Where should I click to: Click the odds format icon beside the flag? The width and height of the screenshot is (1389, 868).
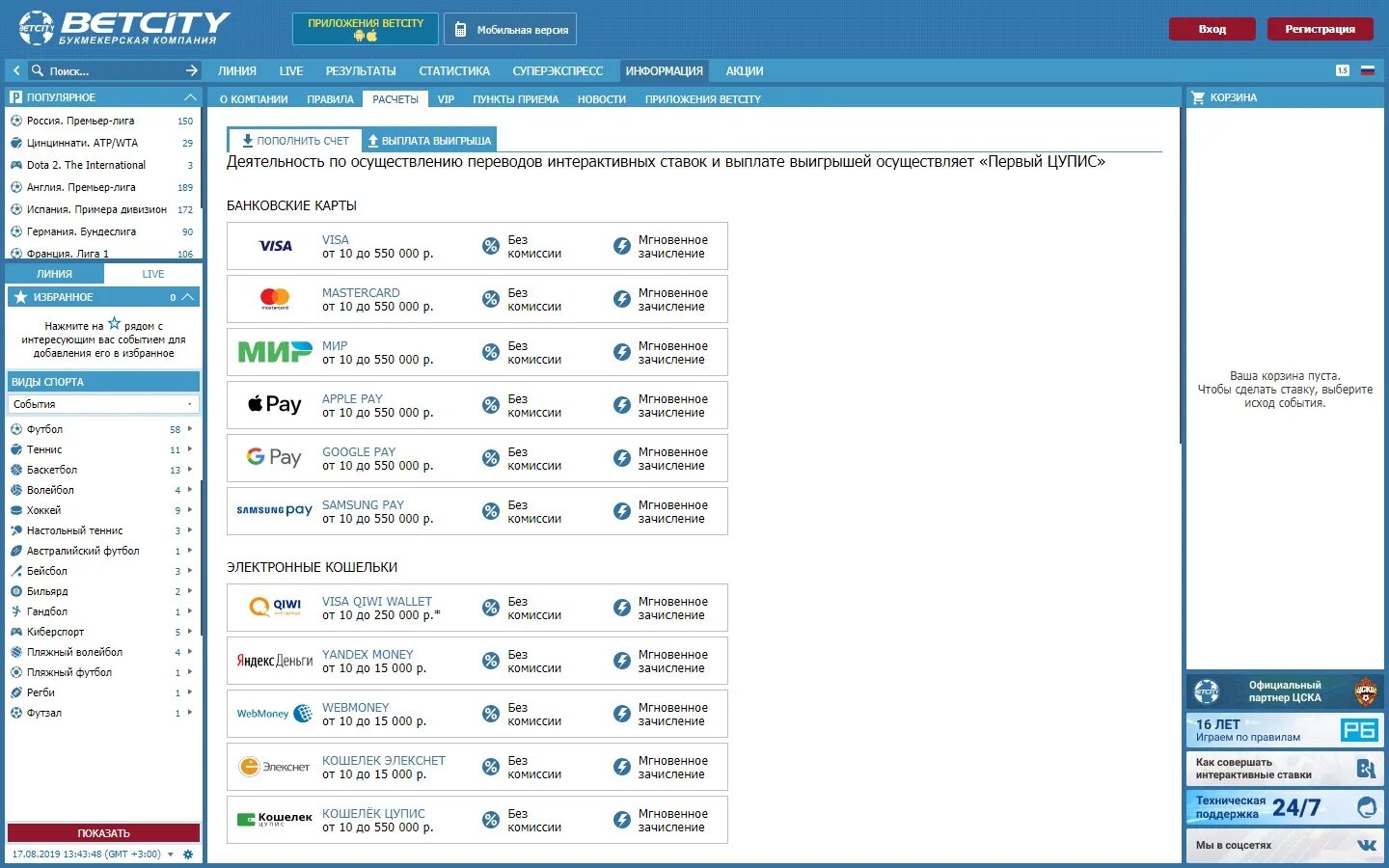(1343, 70)
